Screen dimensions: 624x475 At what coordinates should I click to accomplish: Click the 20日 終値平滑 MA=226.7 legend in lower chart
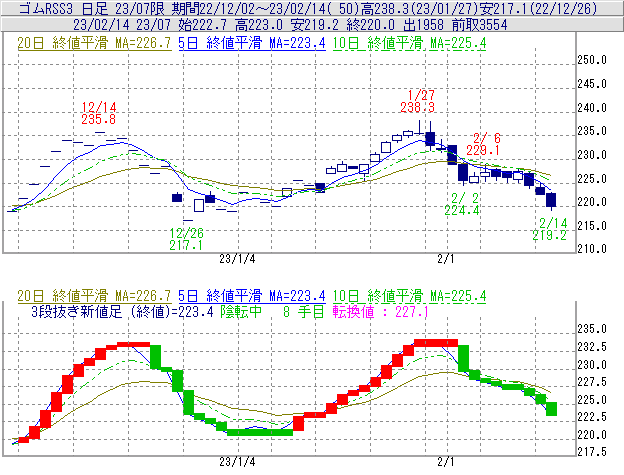click(x=94, y=296)
